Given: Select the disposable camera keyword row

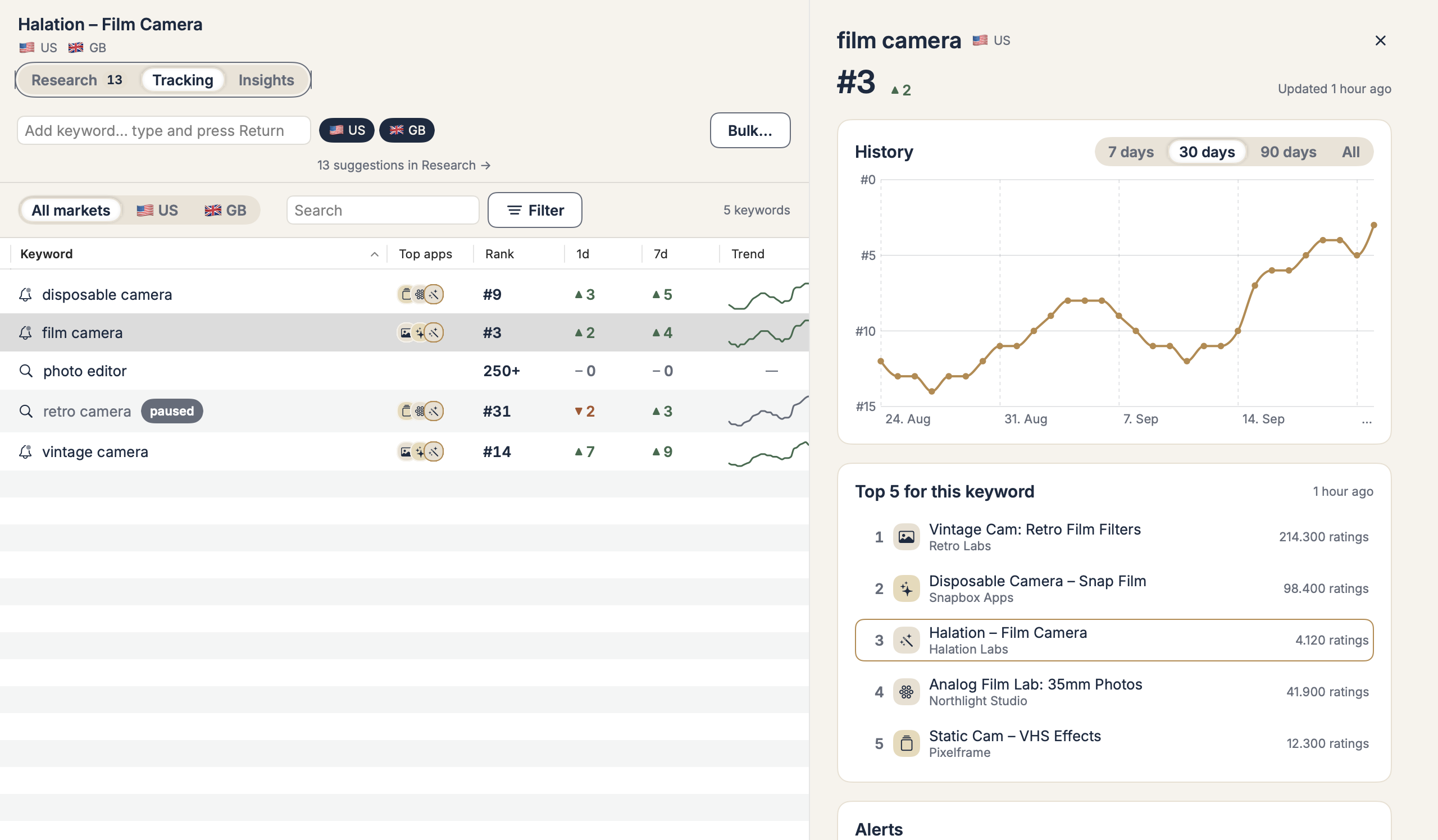Looking at the screenshot, I should coord(404,294).
